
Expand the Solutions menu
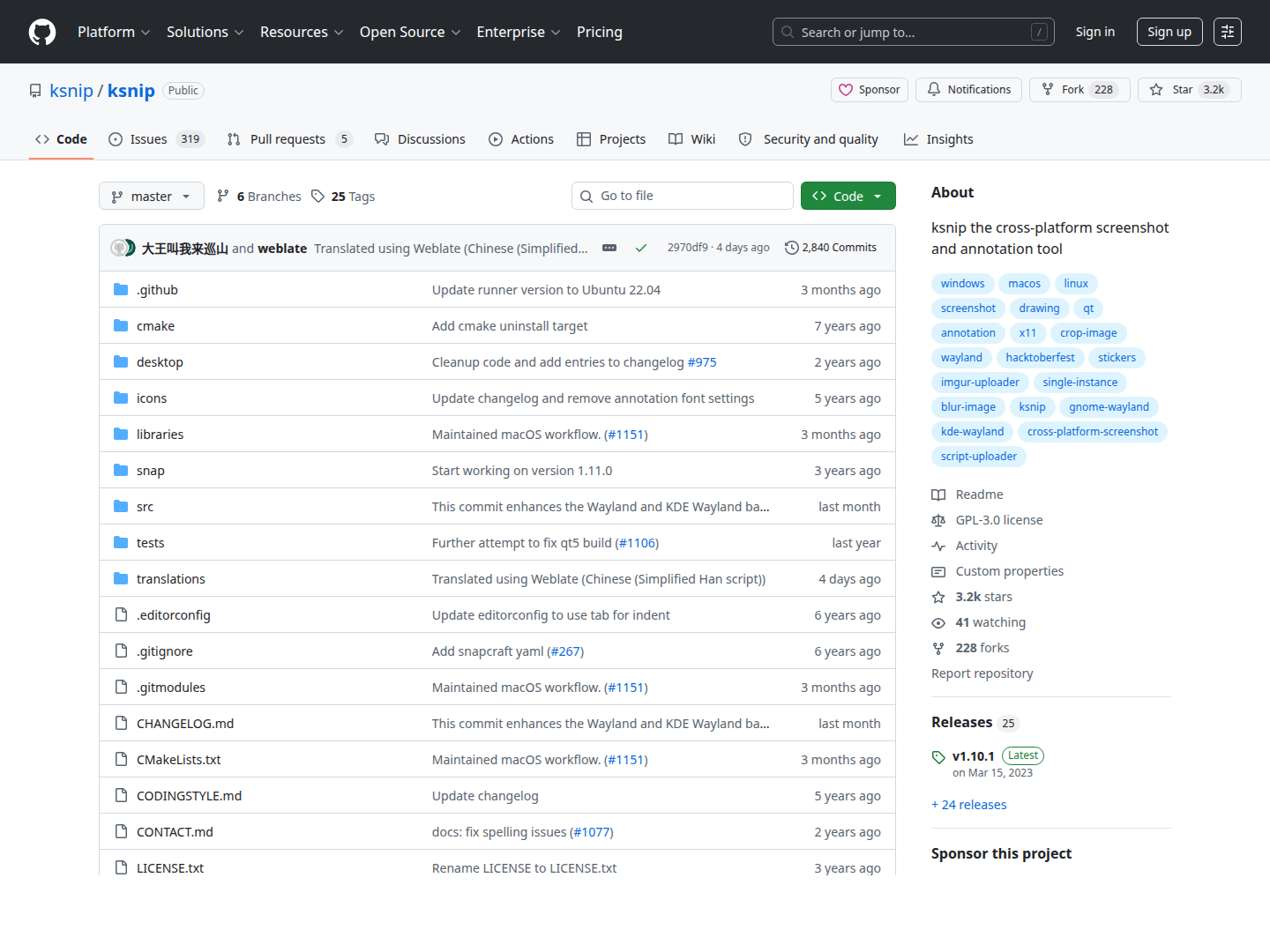tap(205, 32)
